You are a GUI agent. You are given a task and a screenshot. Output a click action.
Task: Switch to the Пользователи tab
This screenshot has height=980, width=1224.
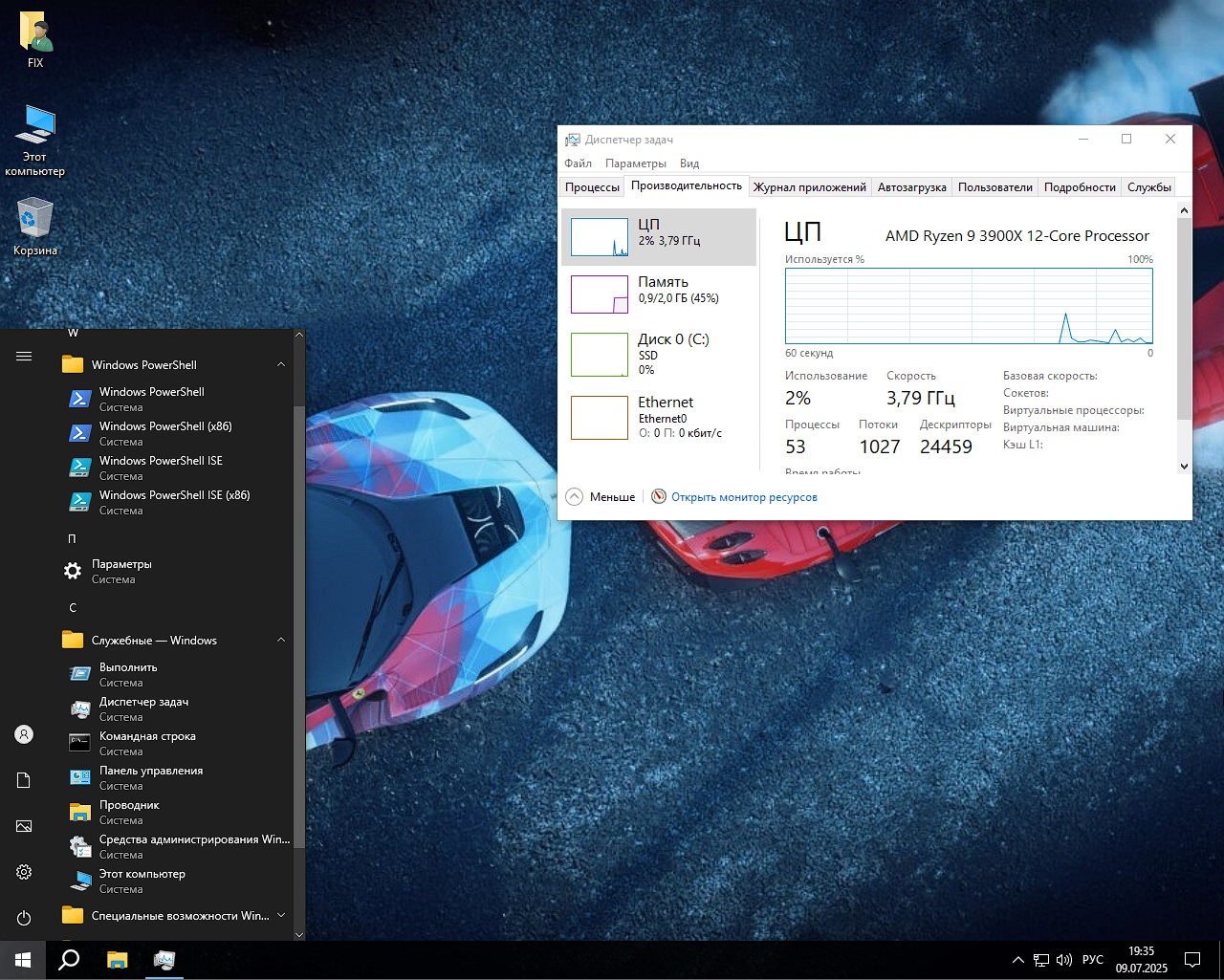pyautogui.click(x=995, y=187)
